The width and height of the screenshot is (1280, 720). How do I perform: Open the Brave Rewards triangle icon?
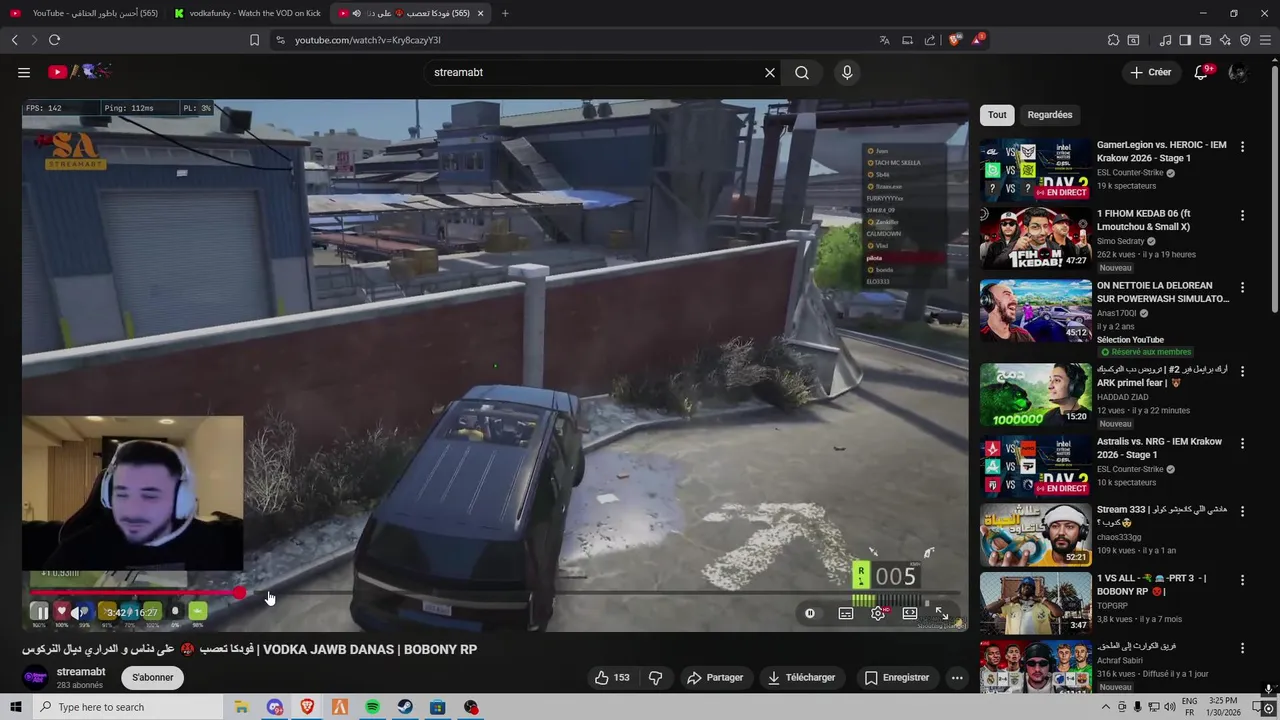pos(978,40)
